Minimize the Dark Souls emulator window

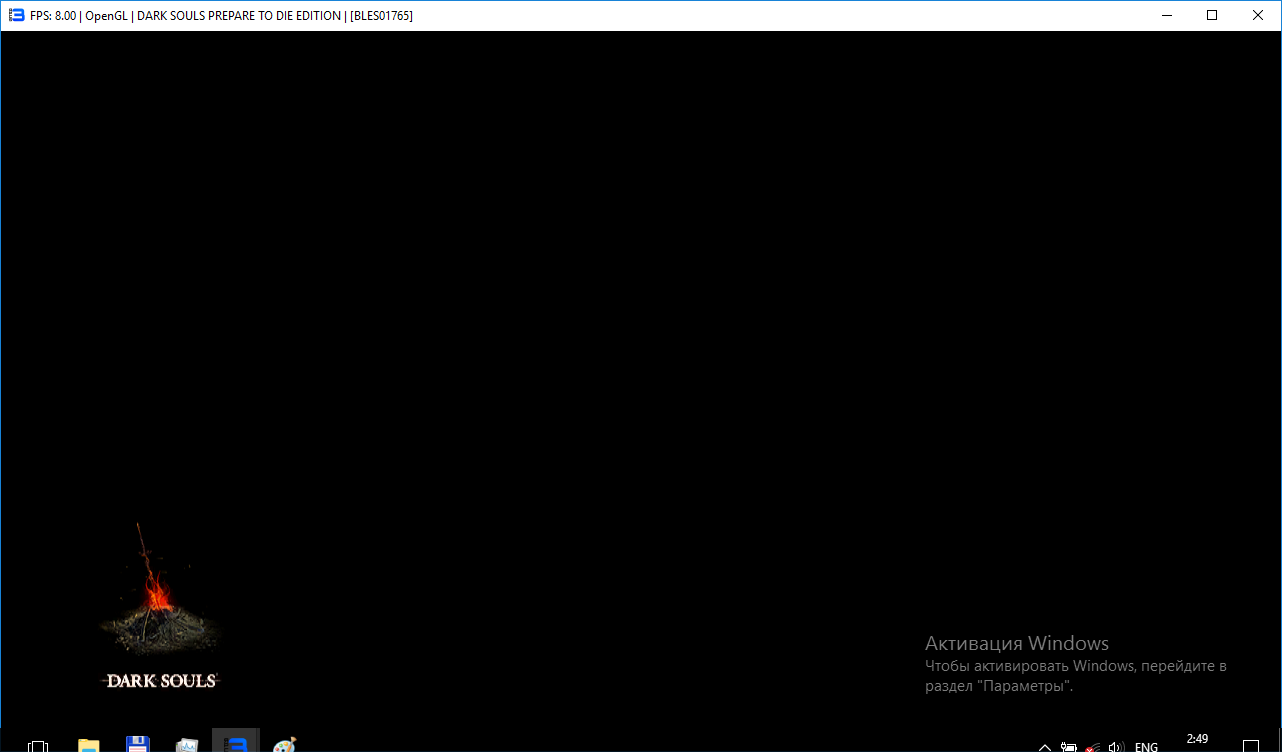pos(1166,15)
